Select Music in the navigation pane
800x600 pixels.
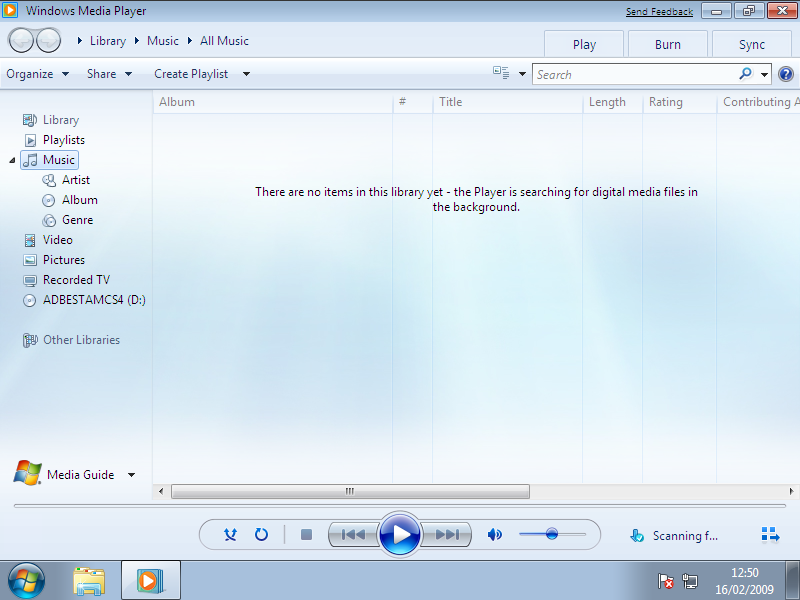49,160
